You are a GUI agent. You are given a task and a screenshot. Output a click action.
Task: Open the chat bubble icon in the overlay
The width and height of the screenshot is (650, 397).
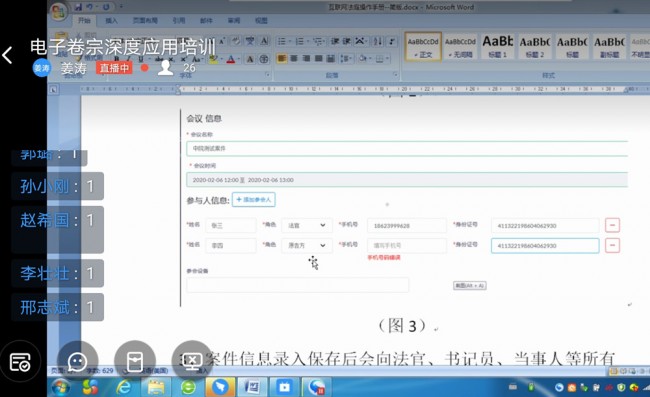click(x=78, y=362)
